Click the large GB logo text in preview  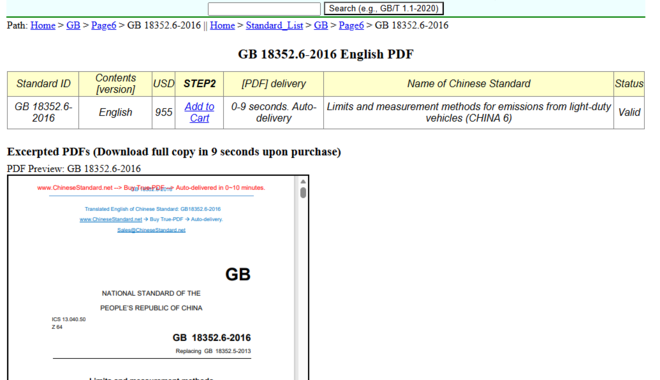(238, 274)
